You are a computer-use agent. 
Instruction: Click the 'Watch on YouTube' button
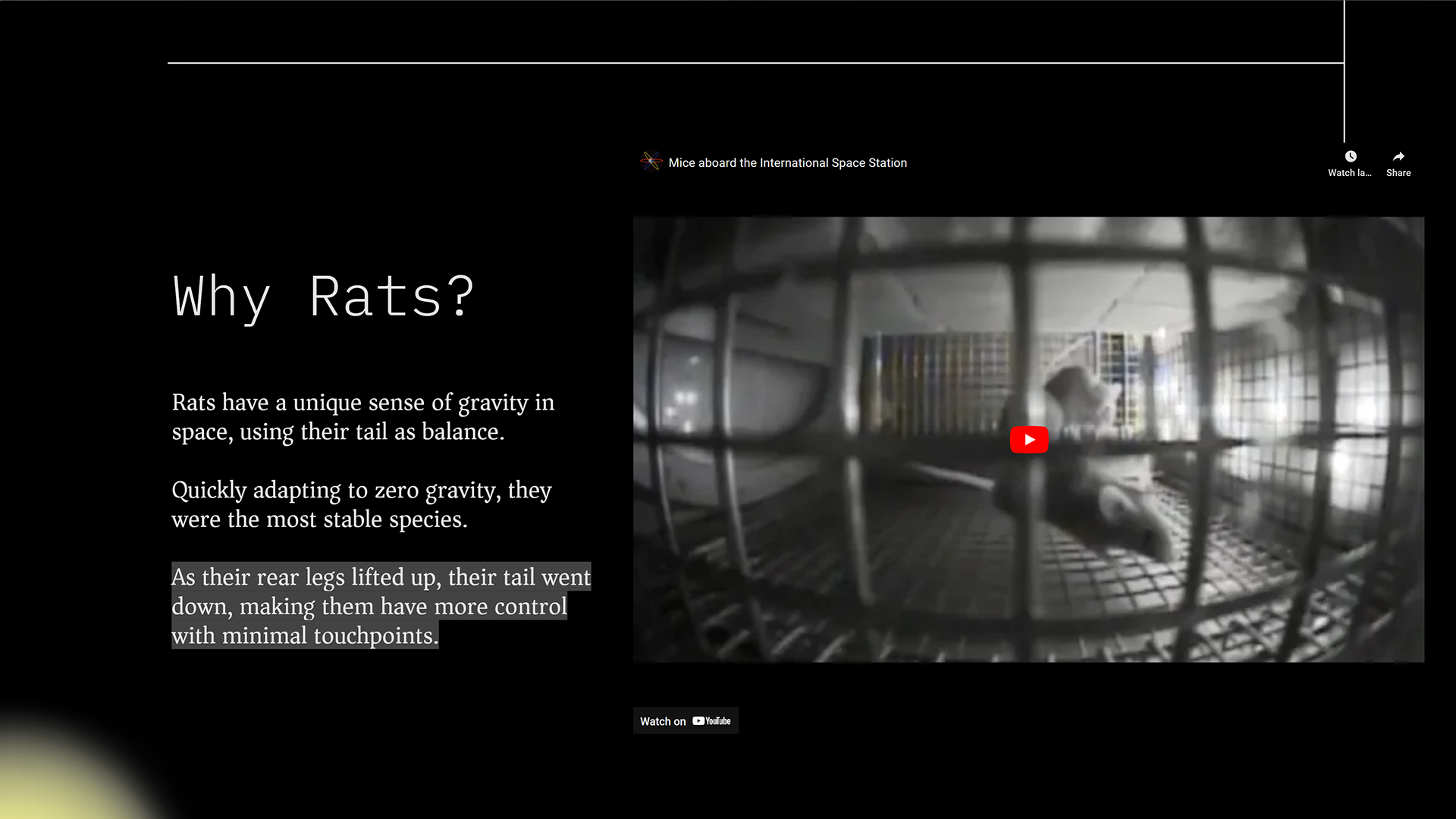[686, 721]
